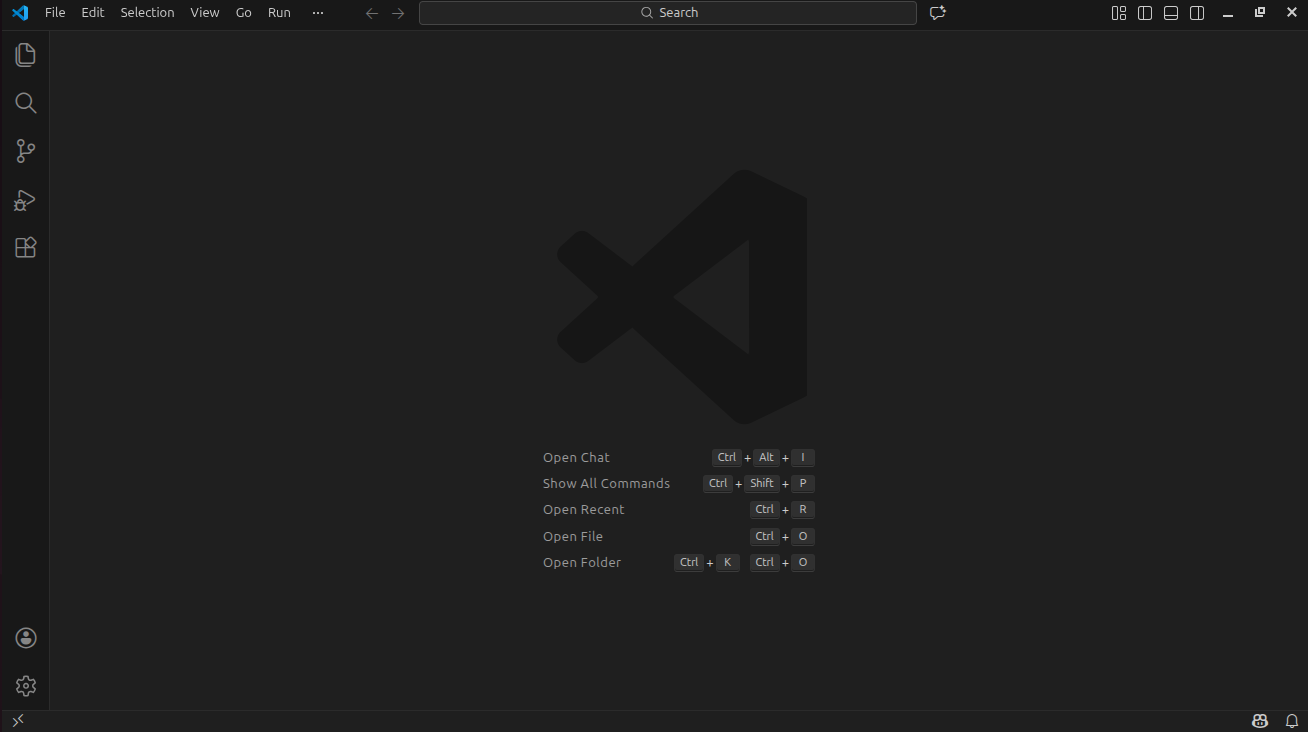Toggle the bottom Panel visibility
This screenshot has height=732, width=1308.
point(1171,13)
